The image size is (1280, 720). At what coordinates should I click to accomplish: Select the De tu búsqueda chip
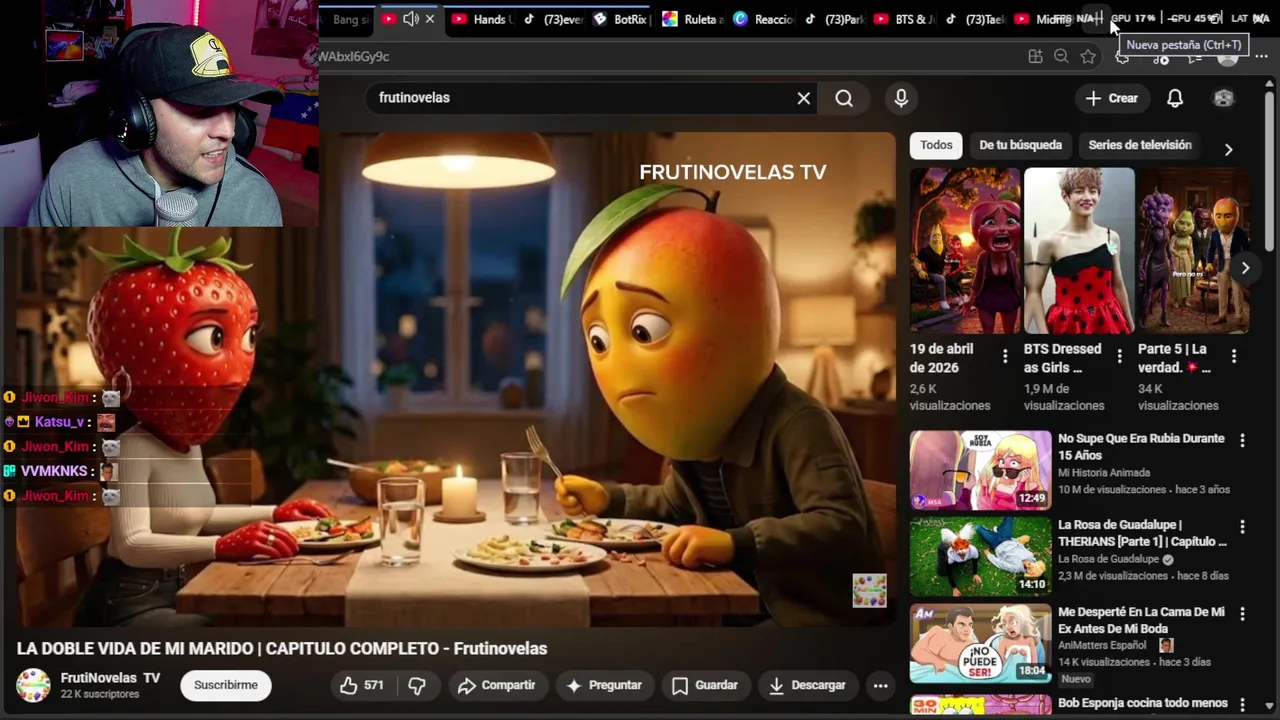1020,145
